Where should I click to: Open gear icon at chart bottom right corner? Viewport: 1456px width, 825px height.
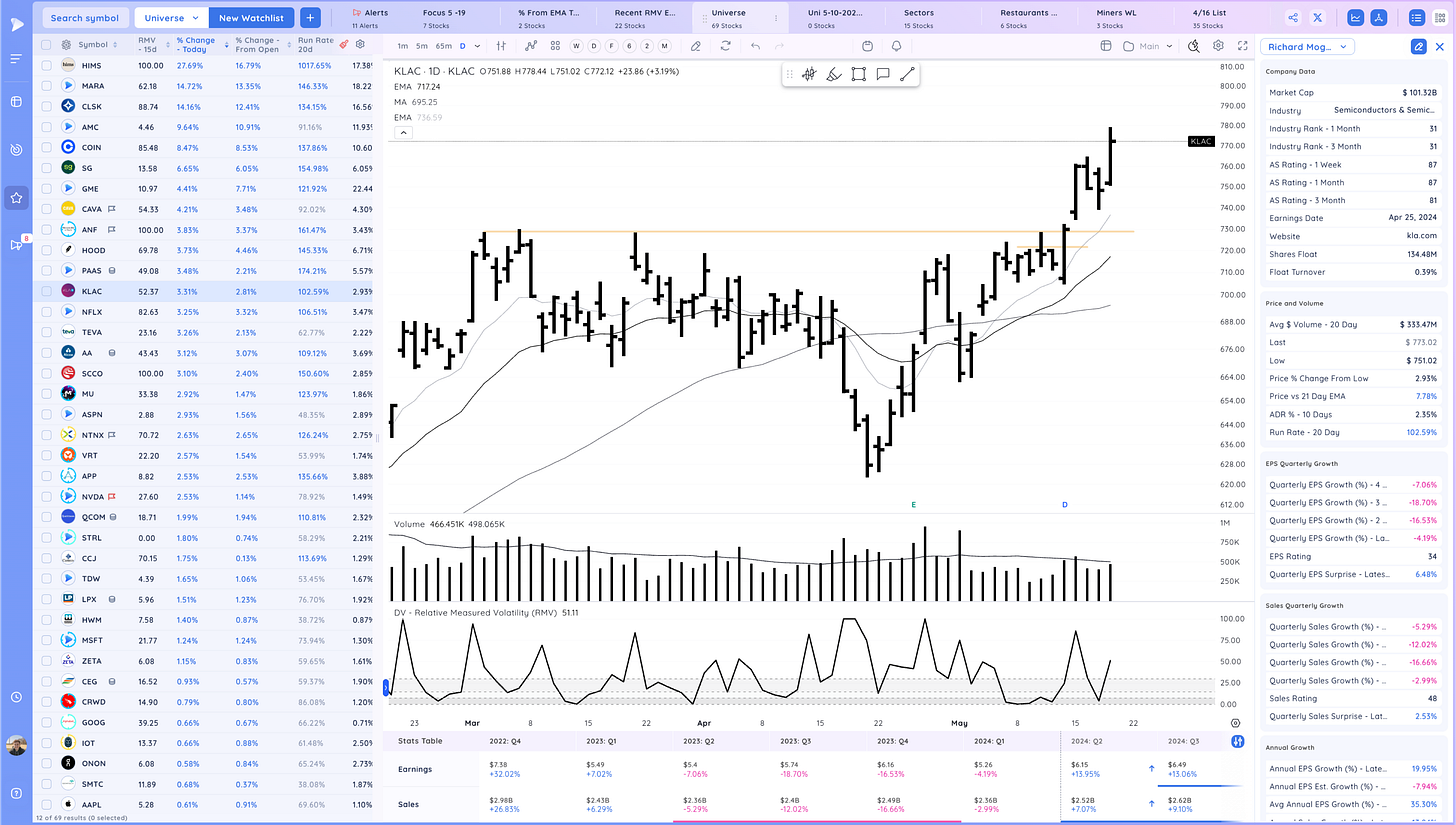pyautogui.click(x=1236, y=722)
